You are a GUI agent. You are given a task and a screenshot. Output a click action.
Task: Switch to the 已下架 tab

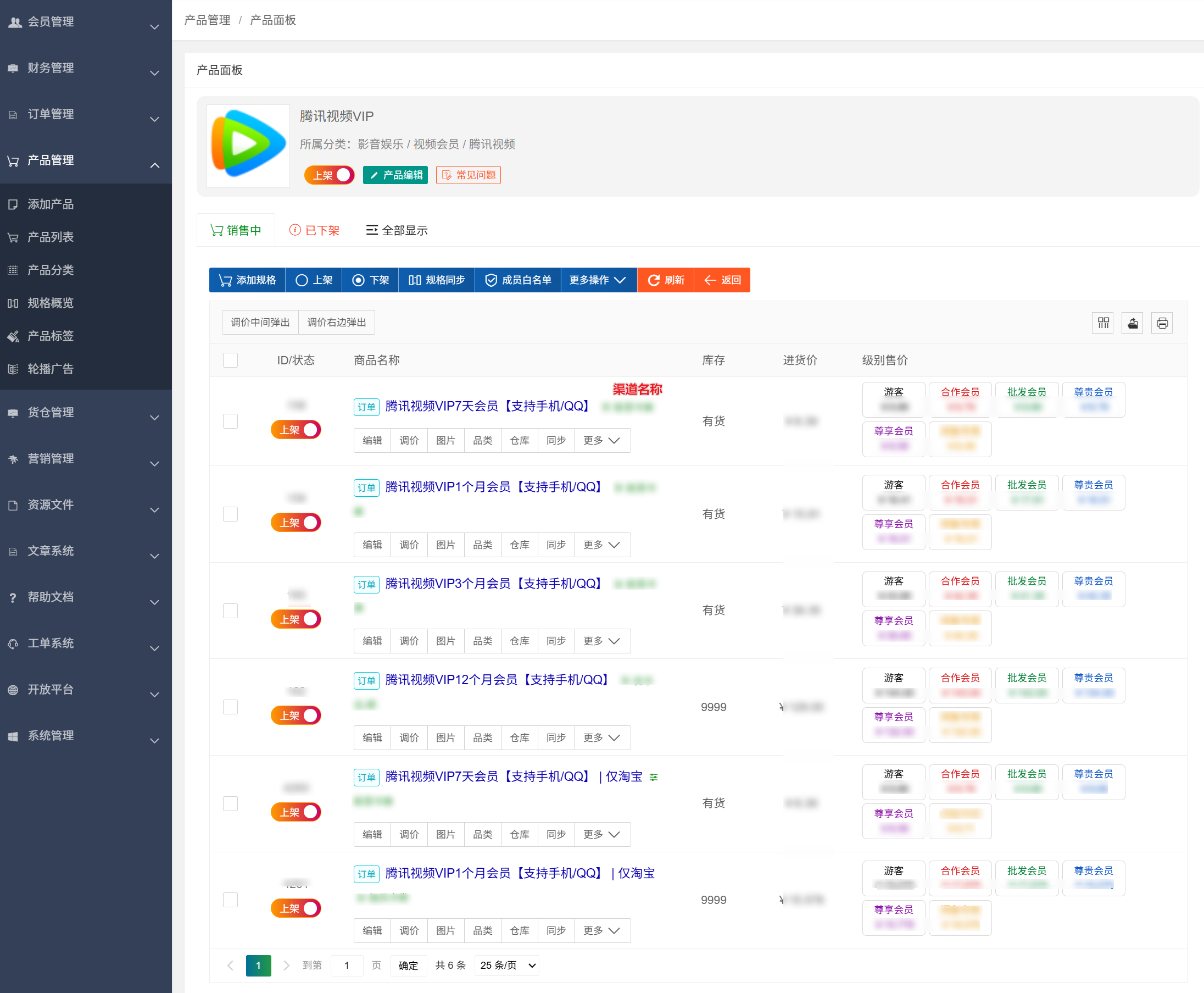point(314,230)
